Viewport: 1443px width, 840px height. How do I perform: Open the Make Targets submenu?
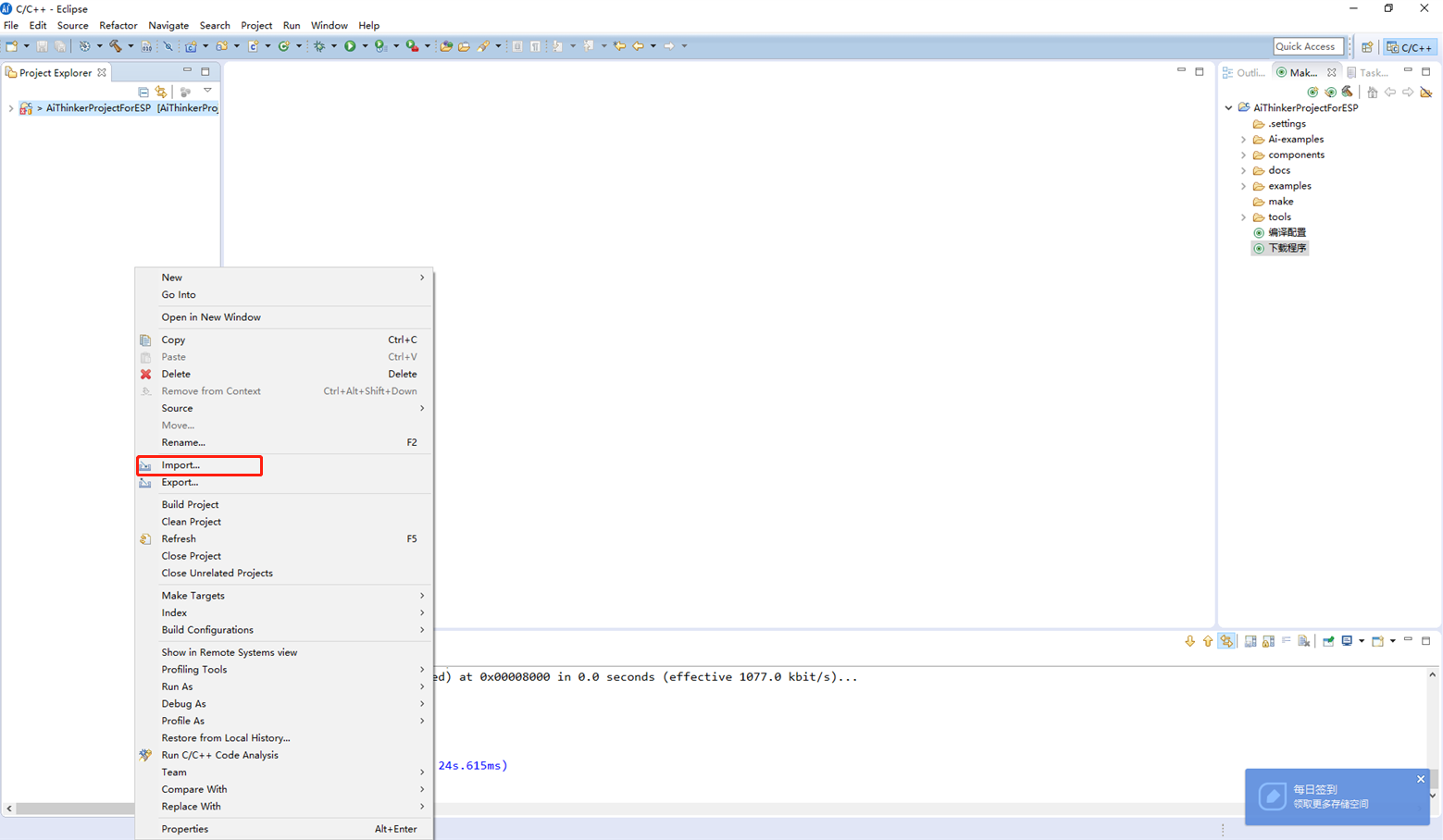coord(285,596)
